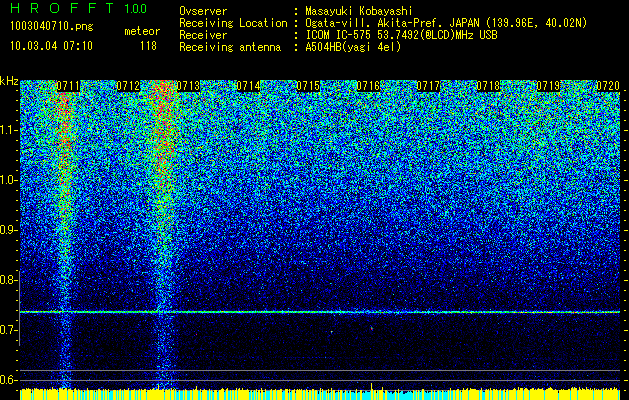Click the 0711 time marker
This screenshot has width=629, height=400.
point(68,86)
